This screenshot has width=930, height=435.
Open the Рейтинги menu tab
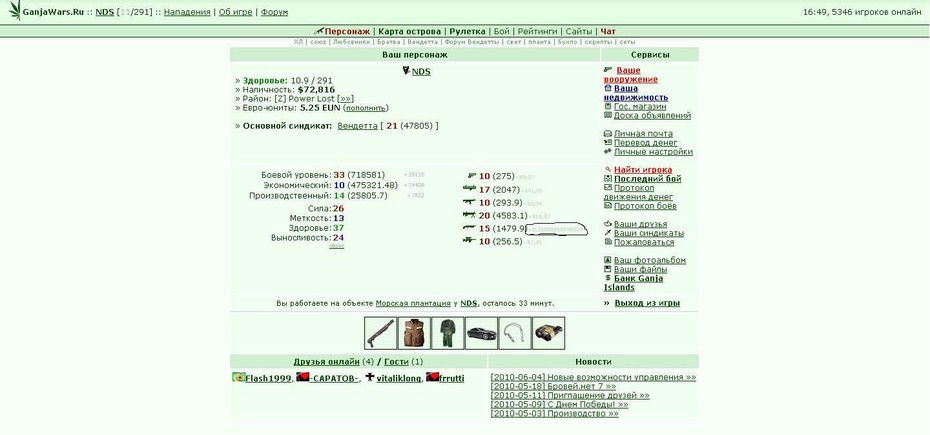pos(537,31)
